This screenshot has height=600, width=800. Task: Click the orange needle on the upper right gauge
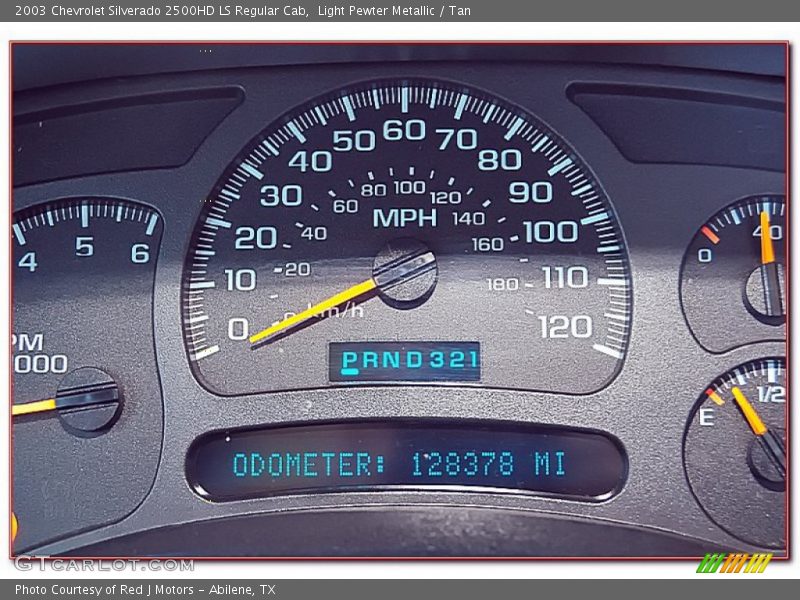point(768,238)
